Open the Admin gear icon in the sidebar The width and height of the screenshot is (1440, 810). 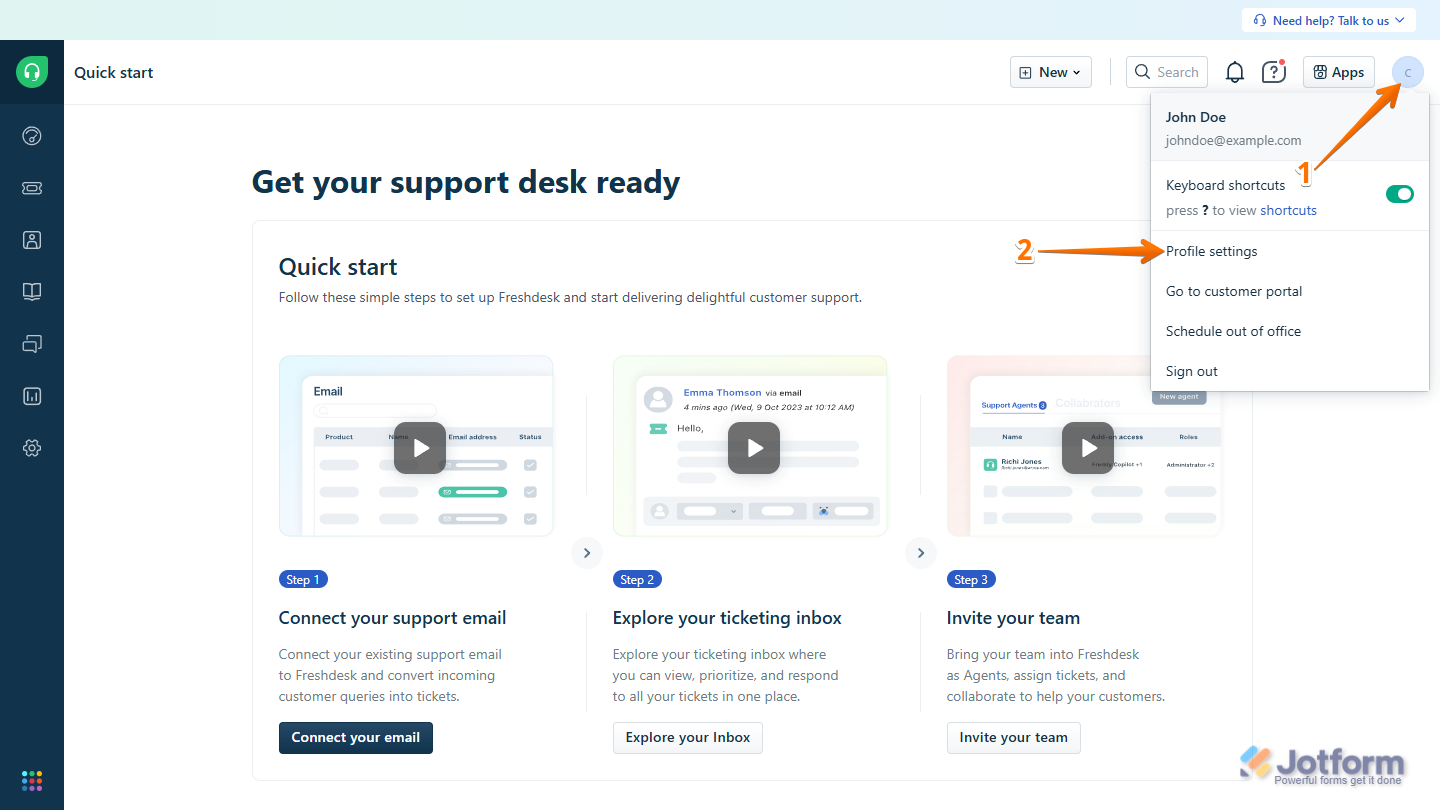[32, 448]
